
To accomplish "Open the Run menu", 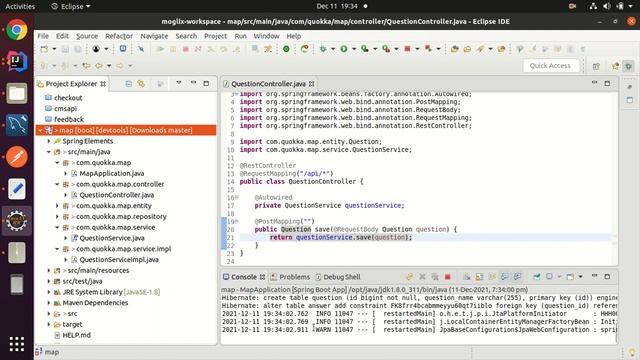I will pyautogui.click(x=240, y=36).
